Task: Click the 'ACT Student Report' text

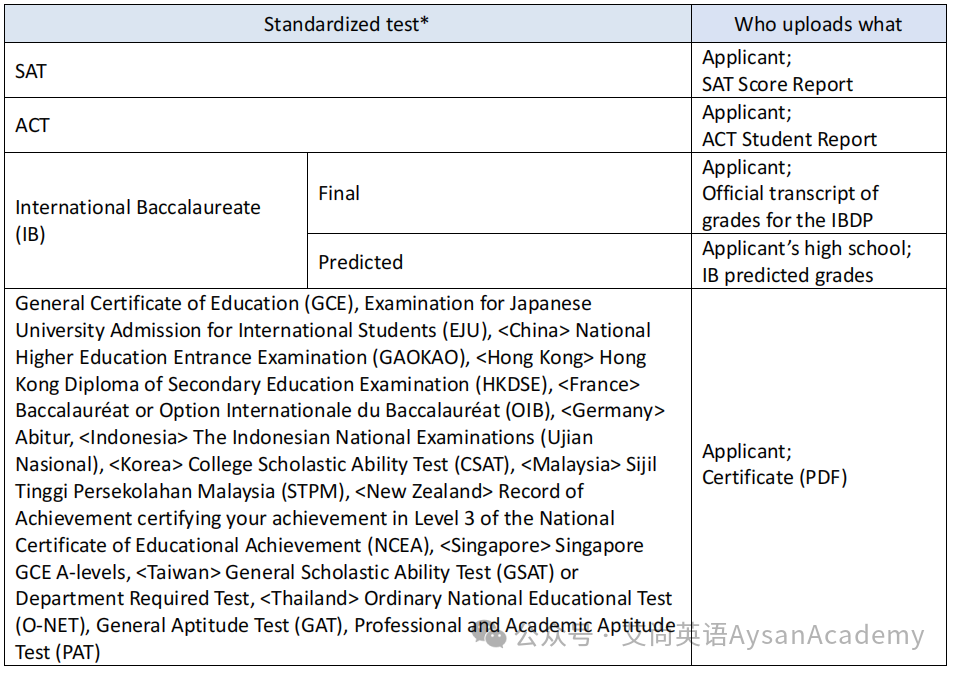Action: coord(789,139)
